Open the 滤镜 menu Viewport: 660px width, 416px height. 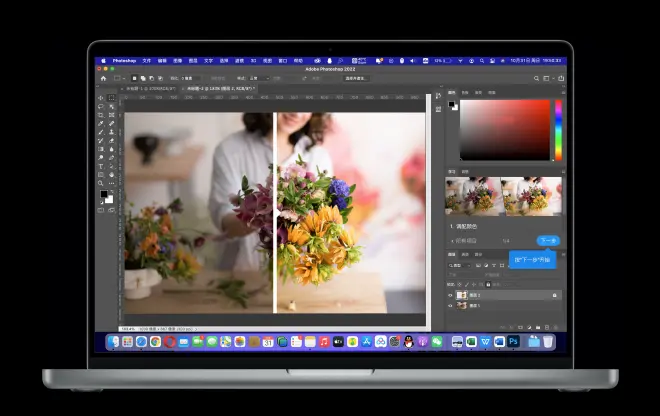240,61
